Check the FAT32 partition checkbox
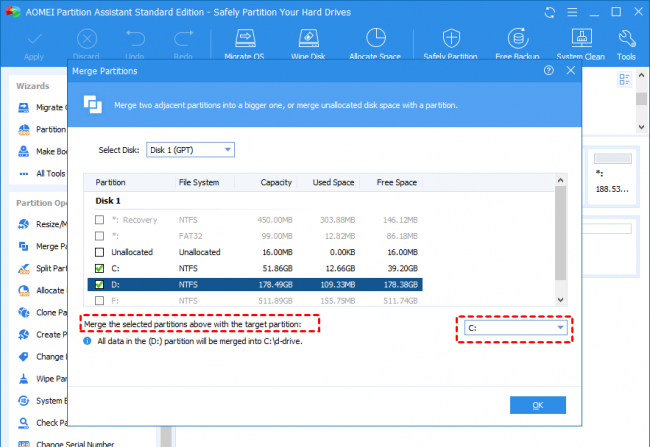The height and width of the screenshot is (447, 650). point(99,236)
